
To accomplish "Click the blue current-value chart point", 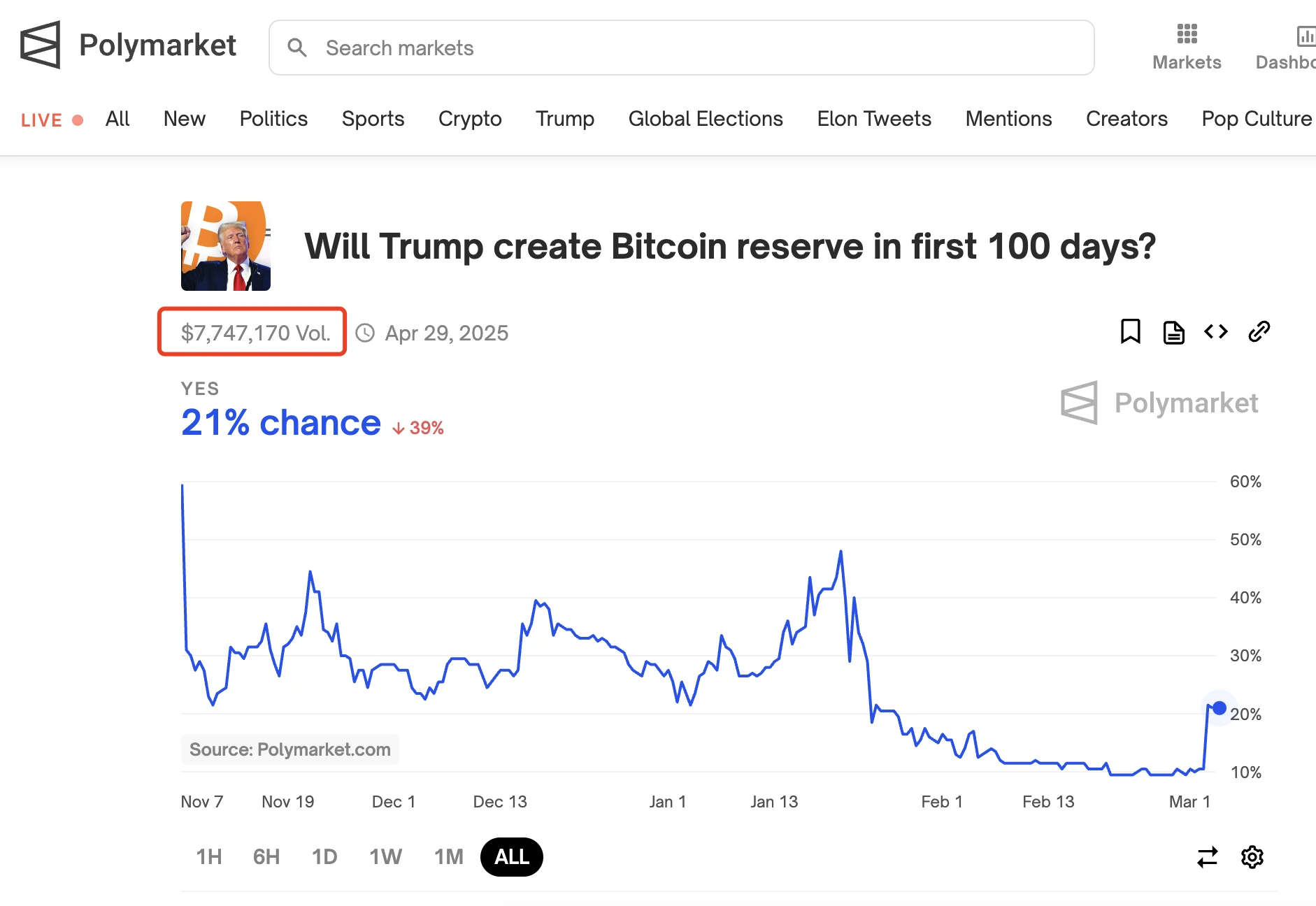I will 1220,708.
